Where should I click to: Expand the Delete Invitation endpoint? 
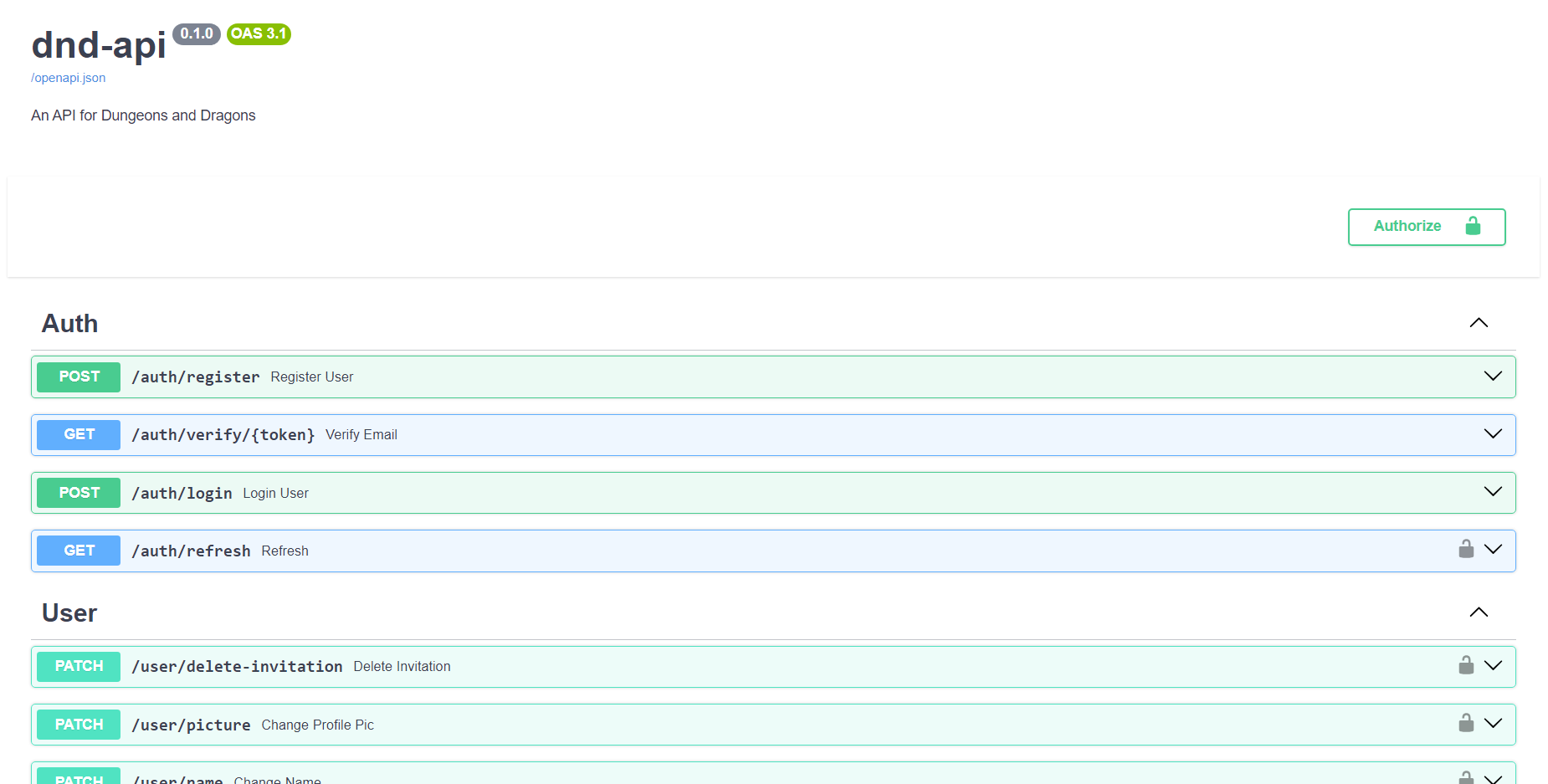[x=1493, y=665]
